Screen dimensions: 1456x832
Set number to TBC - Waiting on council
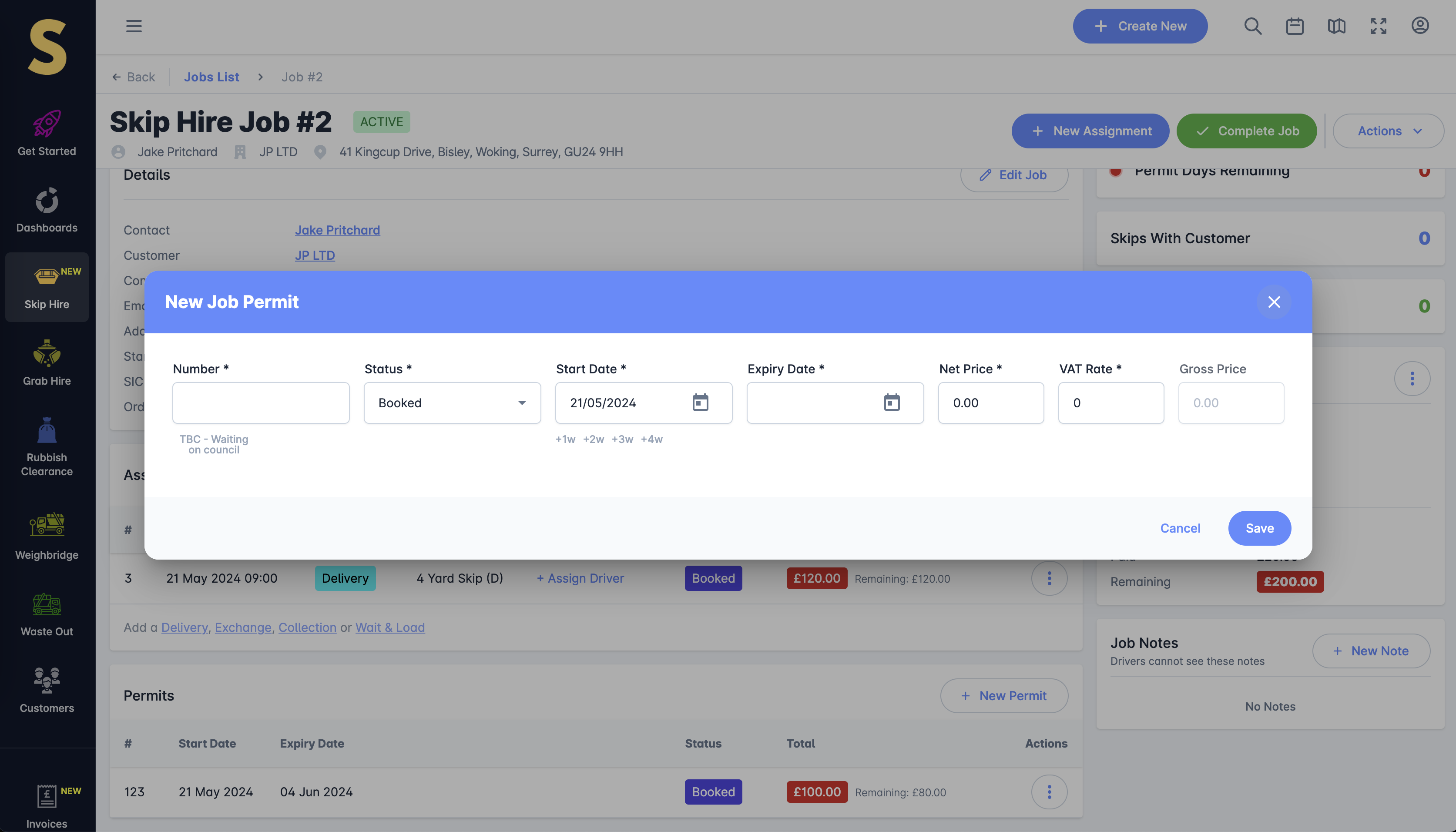(x=214, y=444)
